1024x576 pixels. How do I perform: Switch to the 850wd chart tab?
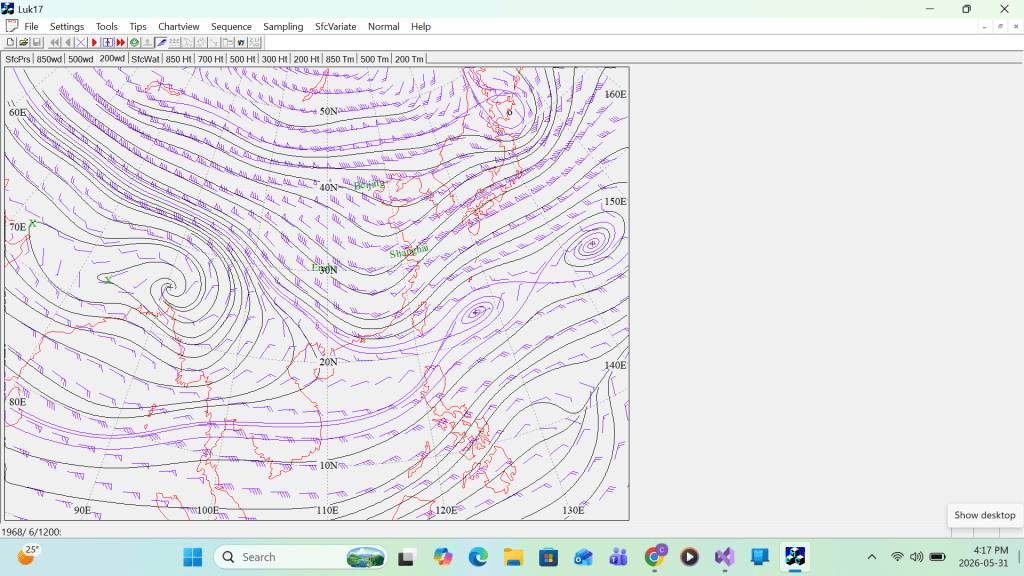coord(49,59)
